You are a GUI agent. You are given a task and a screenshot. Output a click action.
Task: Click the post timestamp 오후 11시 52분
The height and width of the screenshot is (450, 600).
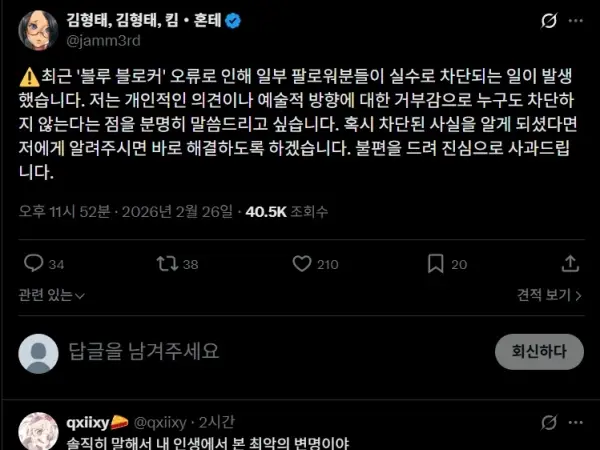pyautogui.click(x=64, y=212)
